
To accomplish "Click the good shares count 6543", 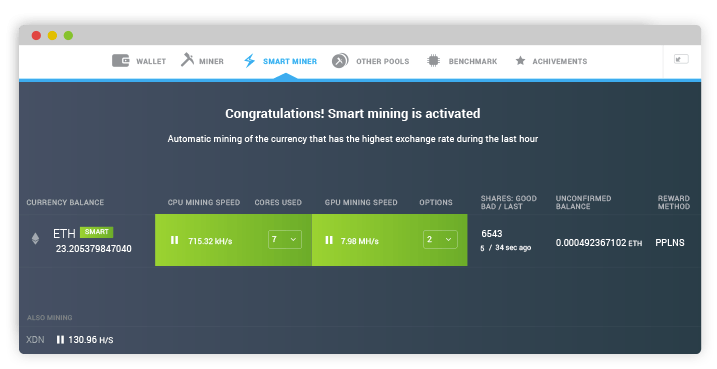I will (492, 234).
